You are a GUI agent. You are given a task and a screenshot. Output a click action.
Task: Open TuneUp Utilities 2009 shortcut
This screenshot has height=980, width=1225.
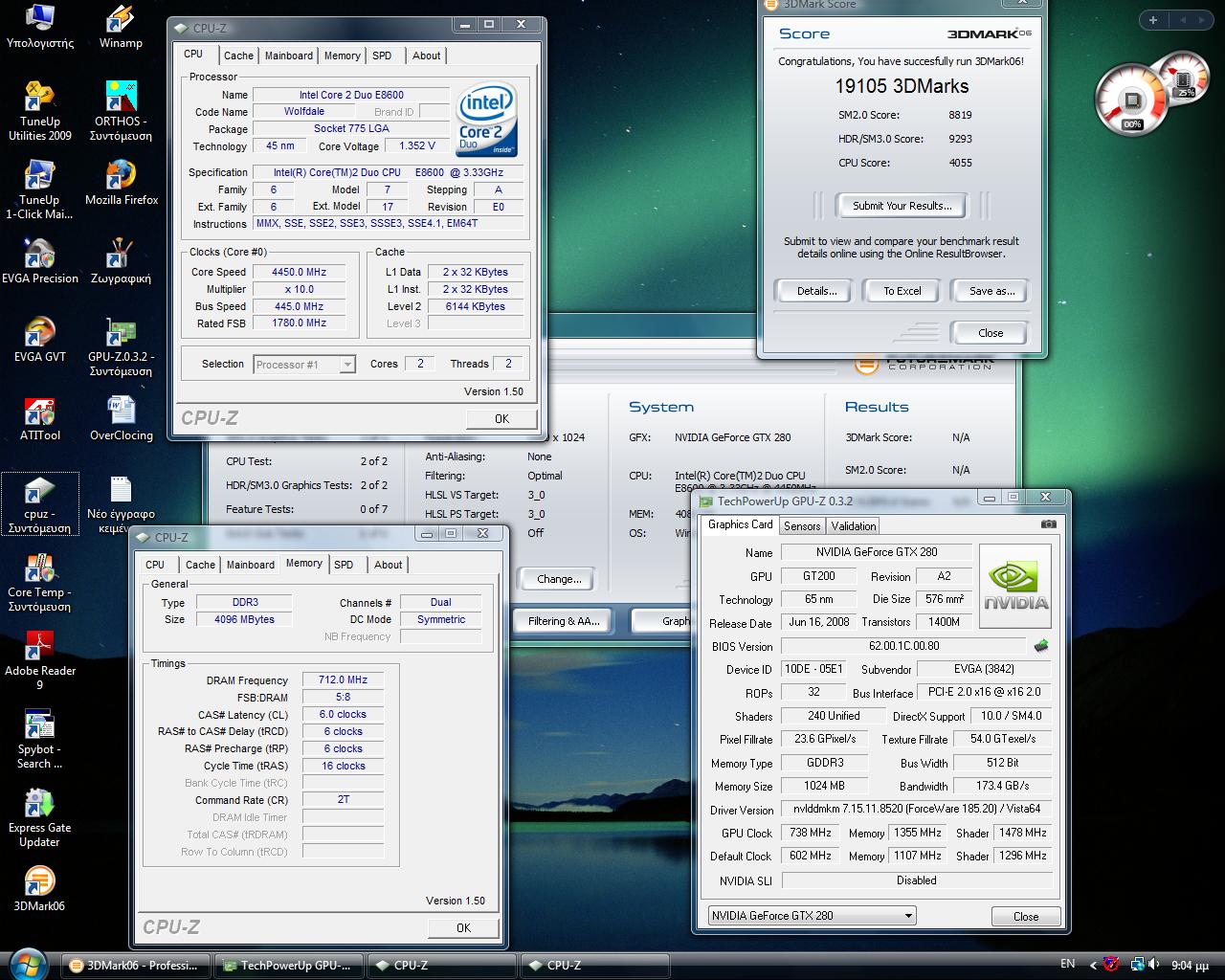39,112
